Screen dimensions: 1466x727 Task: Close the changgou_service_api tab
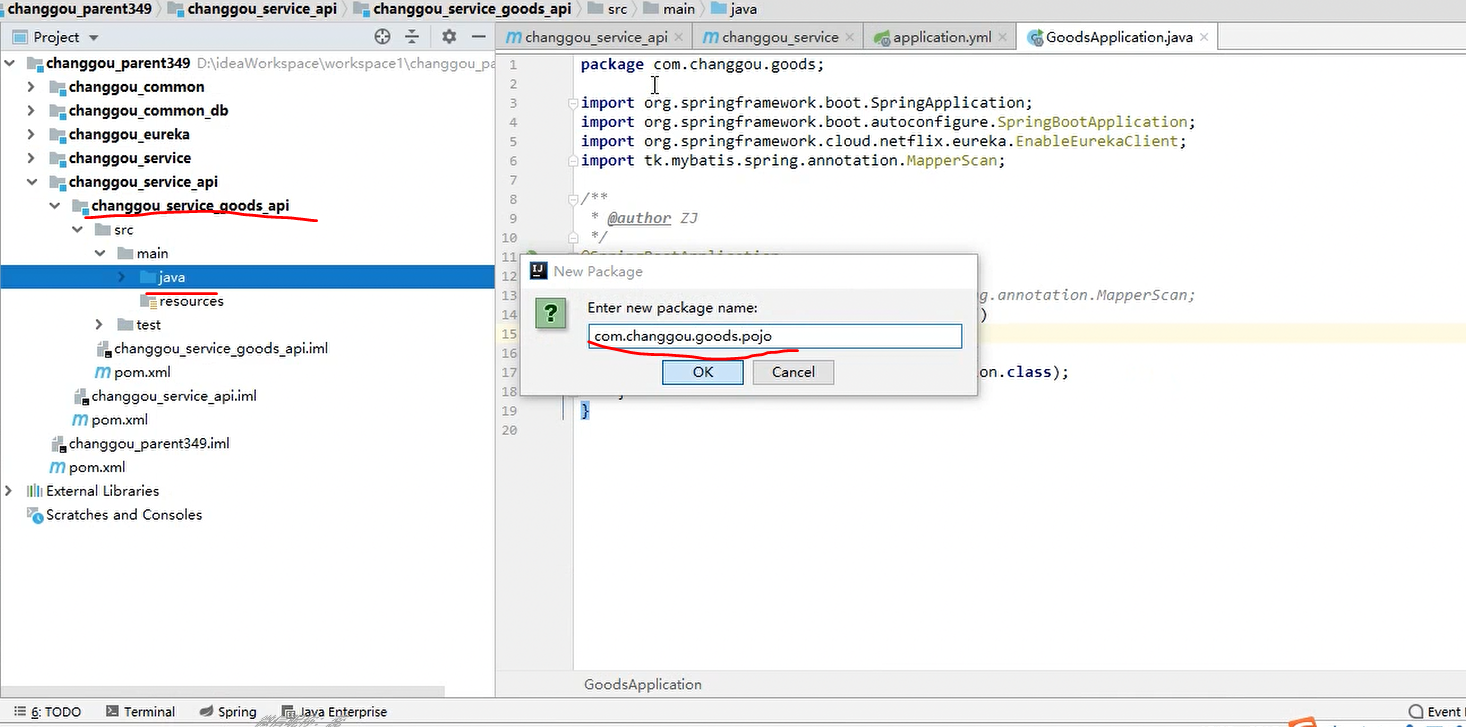click(x=679, y=37)
